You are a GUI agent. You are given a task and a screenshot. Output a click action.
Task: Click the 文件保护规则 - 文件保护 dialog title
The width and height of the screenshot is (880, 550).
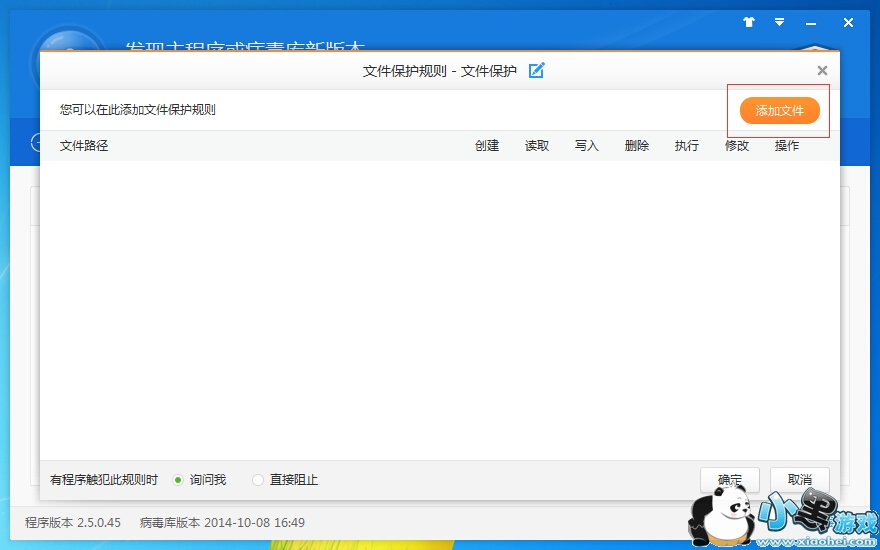[x=439, y=71]
